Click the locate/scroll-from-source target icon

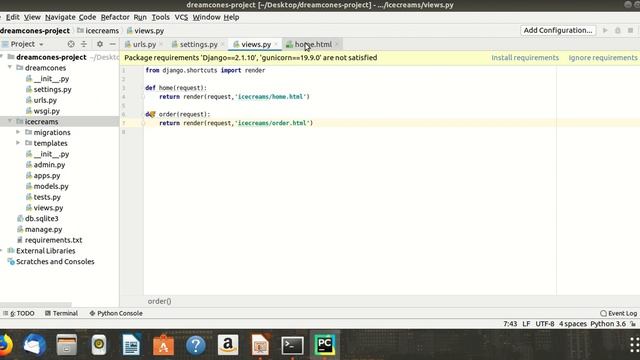click(71, 44)
